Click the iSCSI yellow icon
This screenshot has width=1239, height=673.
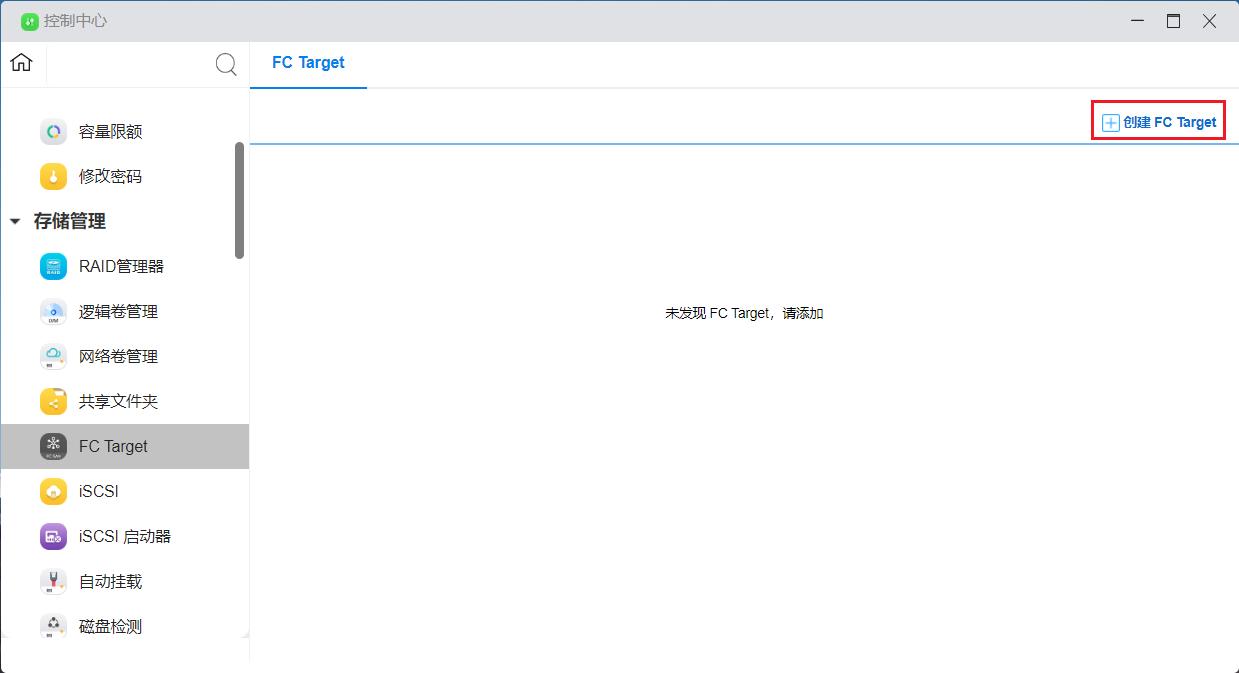point(53,492)
